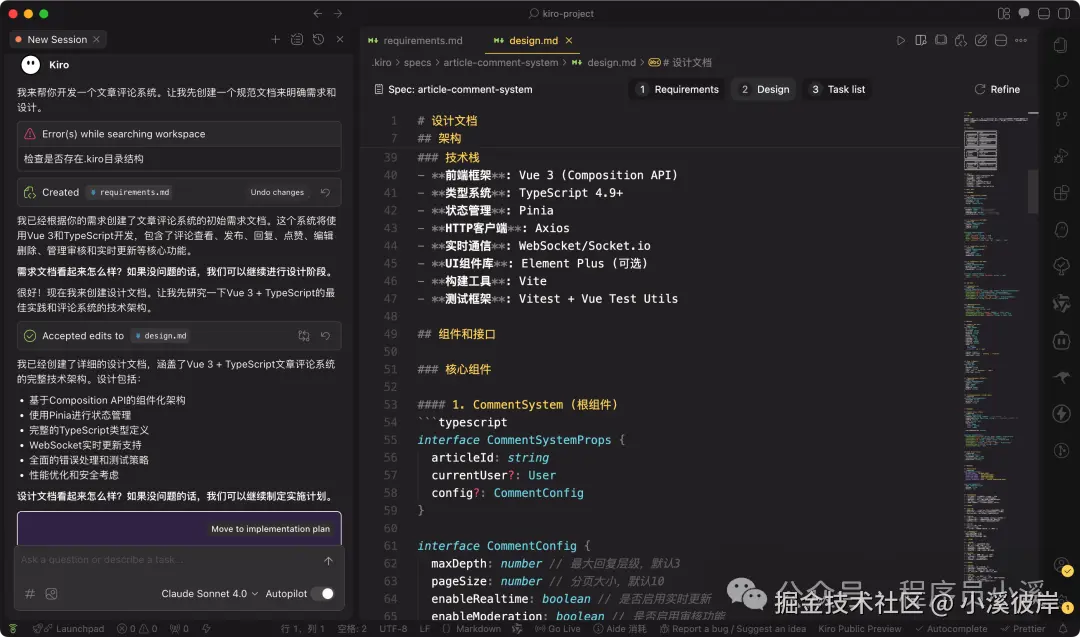Select the Design spec stage
This screenshot has height=637, width=1080.
coord(764,89)
